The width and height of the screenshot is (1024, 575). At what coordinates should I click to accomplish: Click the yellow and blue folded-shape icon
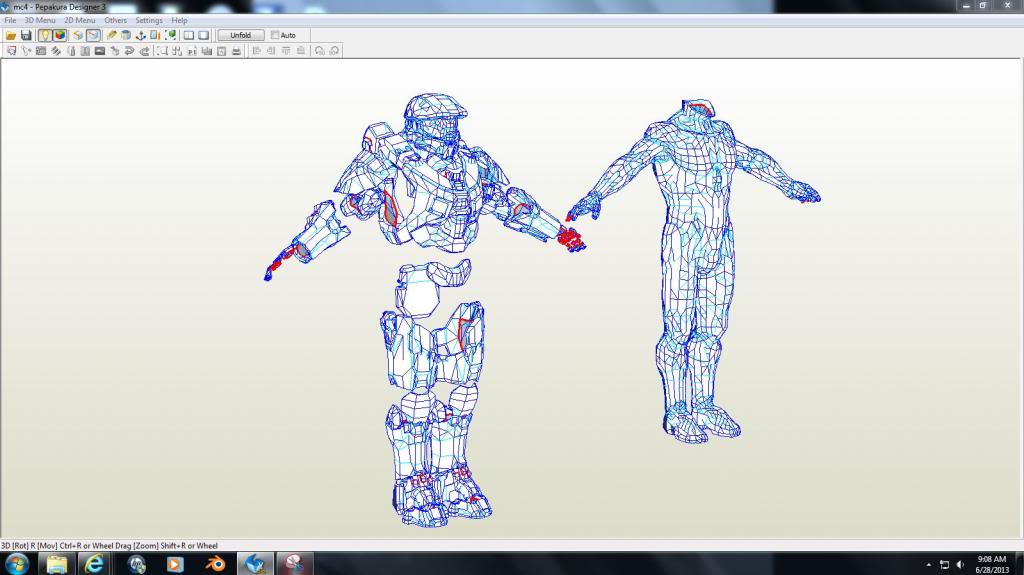coord(78,35)
